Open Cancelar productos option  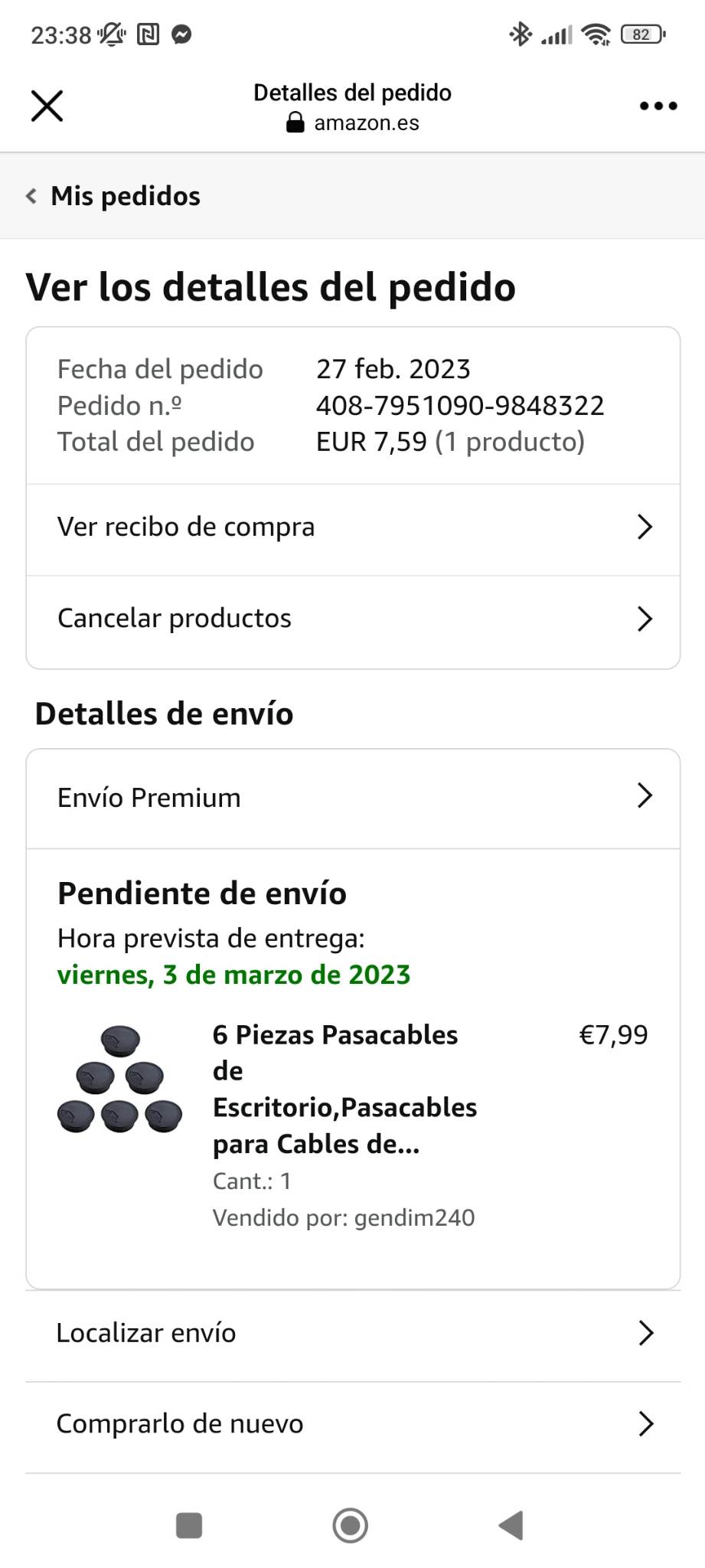(x=175, y=619)
